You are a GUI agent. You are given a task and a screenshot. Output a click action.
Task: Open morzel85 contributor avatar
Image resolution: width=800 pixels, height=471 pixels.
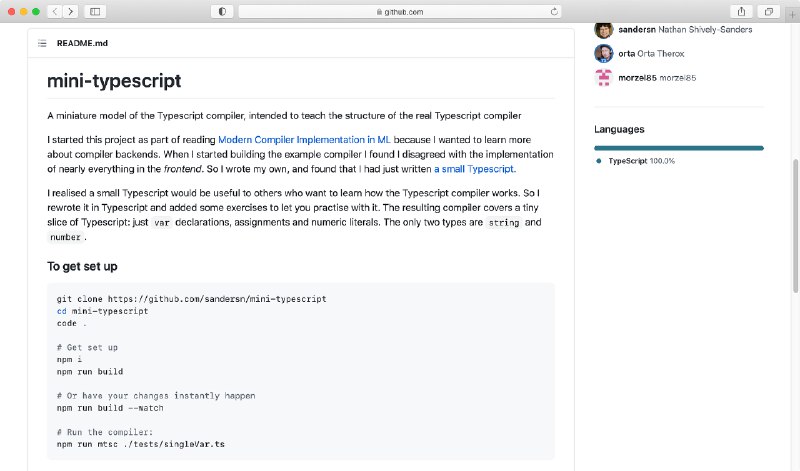point(604,78)
